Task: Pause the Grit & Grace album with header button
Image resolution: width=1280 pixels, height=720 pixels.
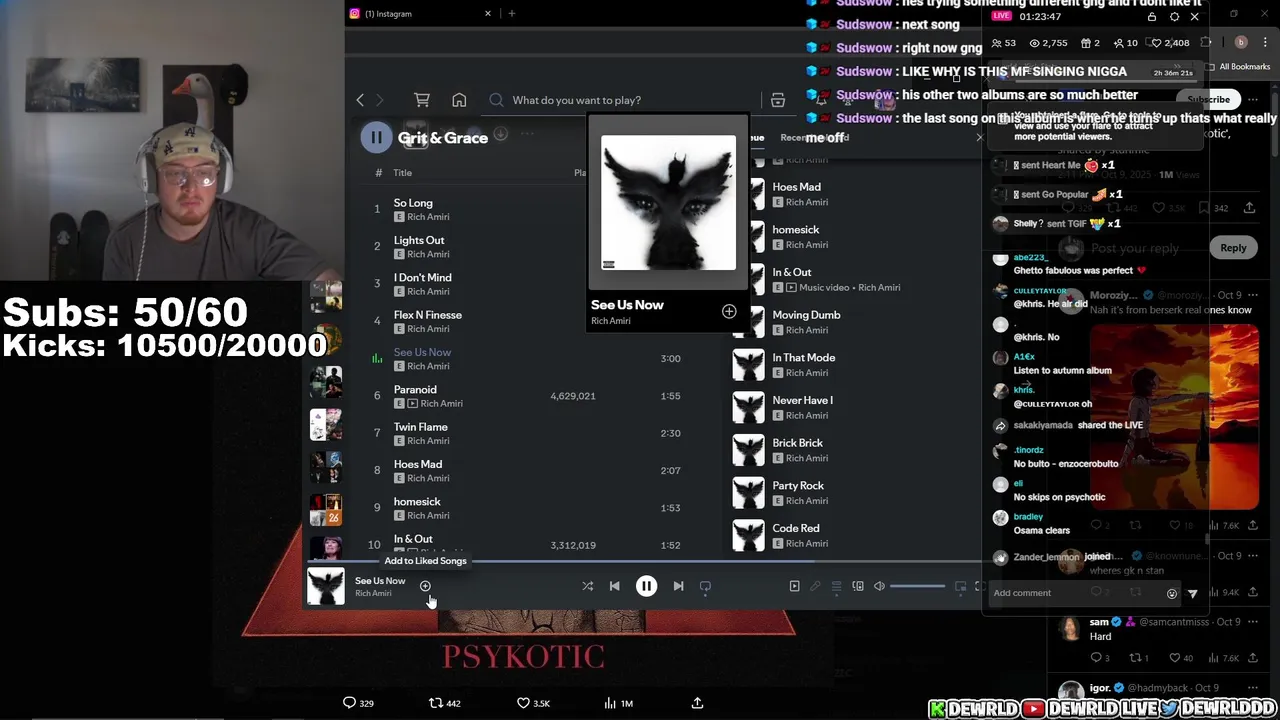Action: click(376, 138)
